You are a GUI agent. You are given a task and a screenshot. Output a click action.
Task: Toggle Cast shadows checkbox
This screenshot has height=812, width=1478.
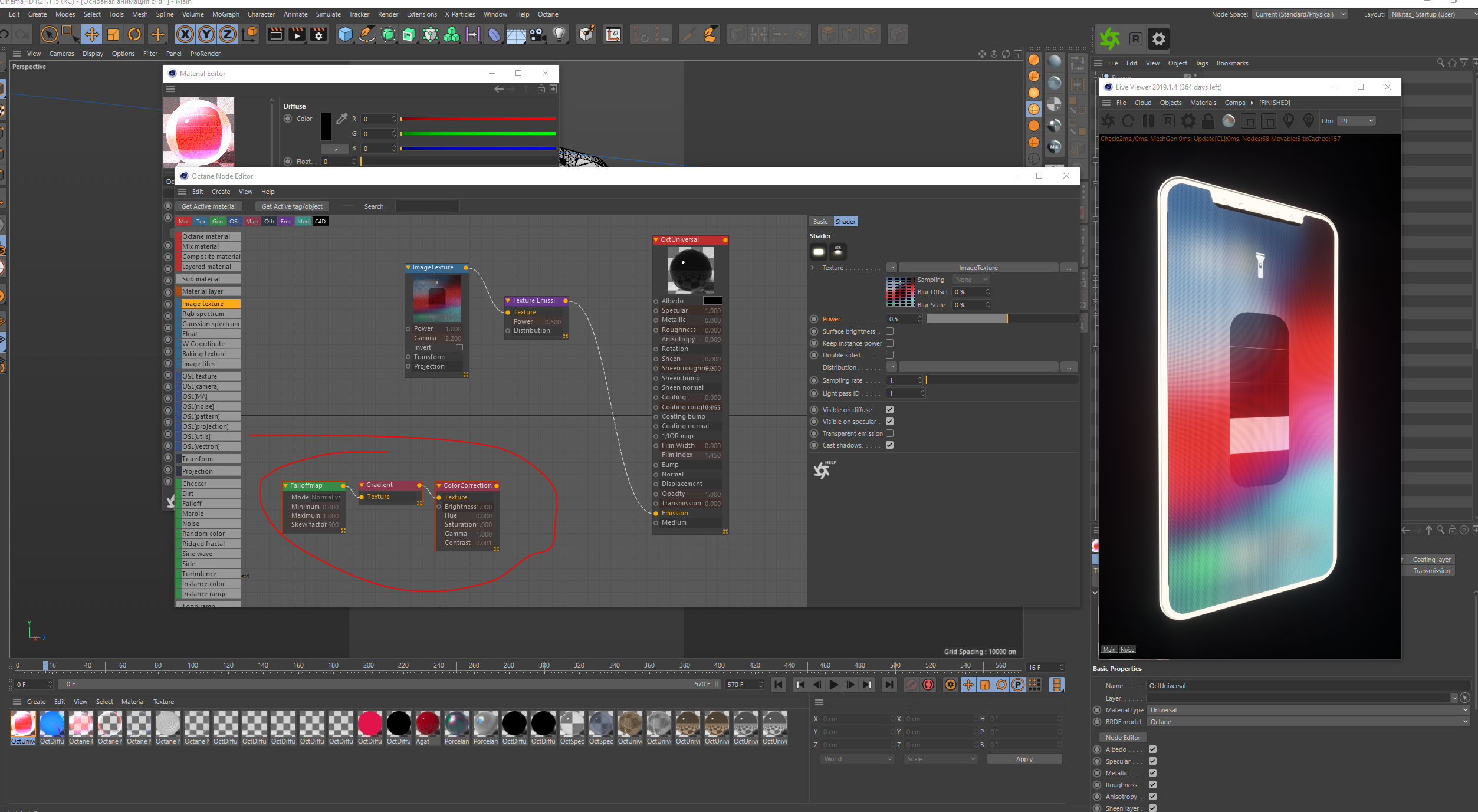tap(889, 445)
